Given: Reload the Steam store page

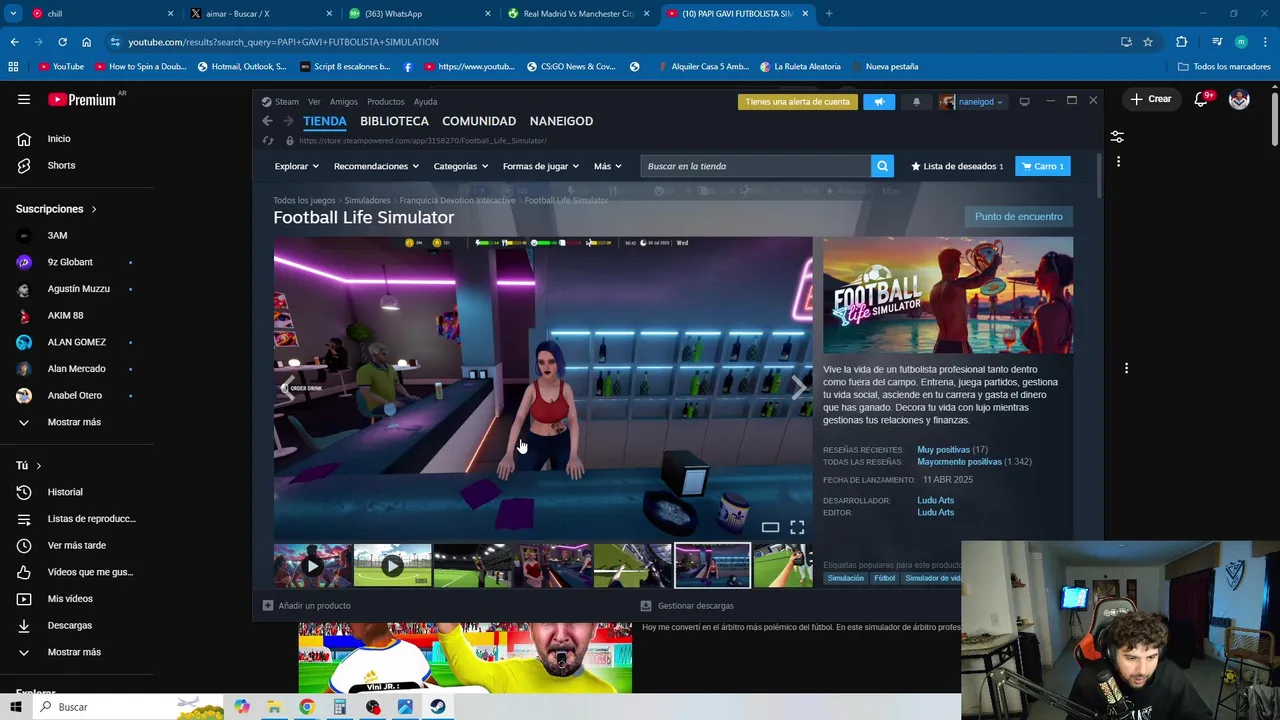Looking at the screenshot, I should click(268, 141).
